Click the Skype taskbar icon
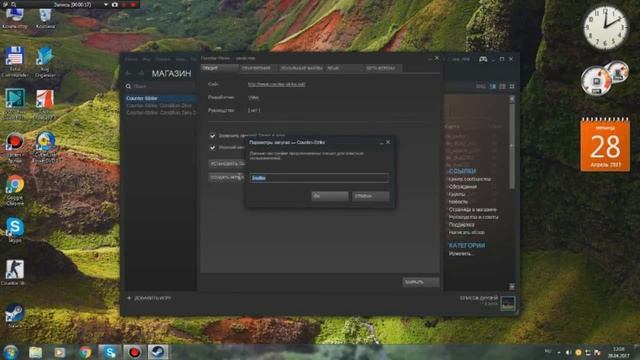The height and width of the screenshot is (360, 640). pyautogui.click(x=110, y=352)
